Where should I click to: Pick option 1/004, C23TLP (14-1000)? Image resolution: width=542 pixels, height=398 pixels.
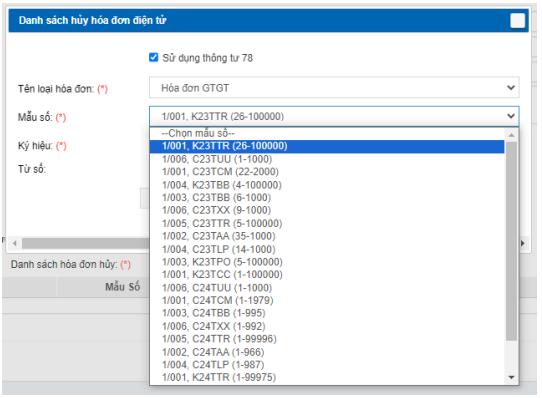[x=327, y=249]
